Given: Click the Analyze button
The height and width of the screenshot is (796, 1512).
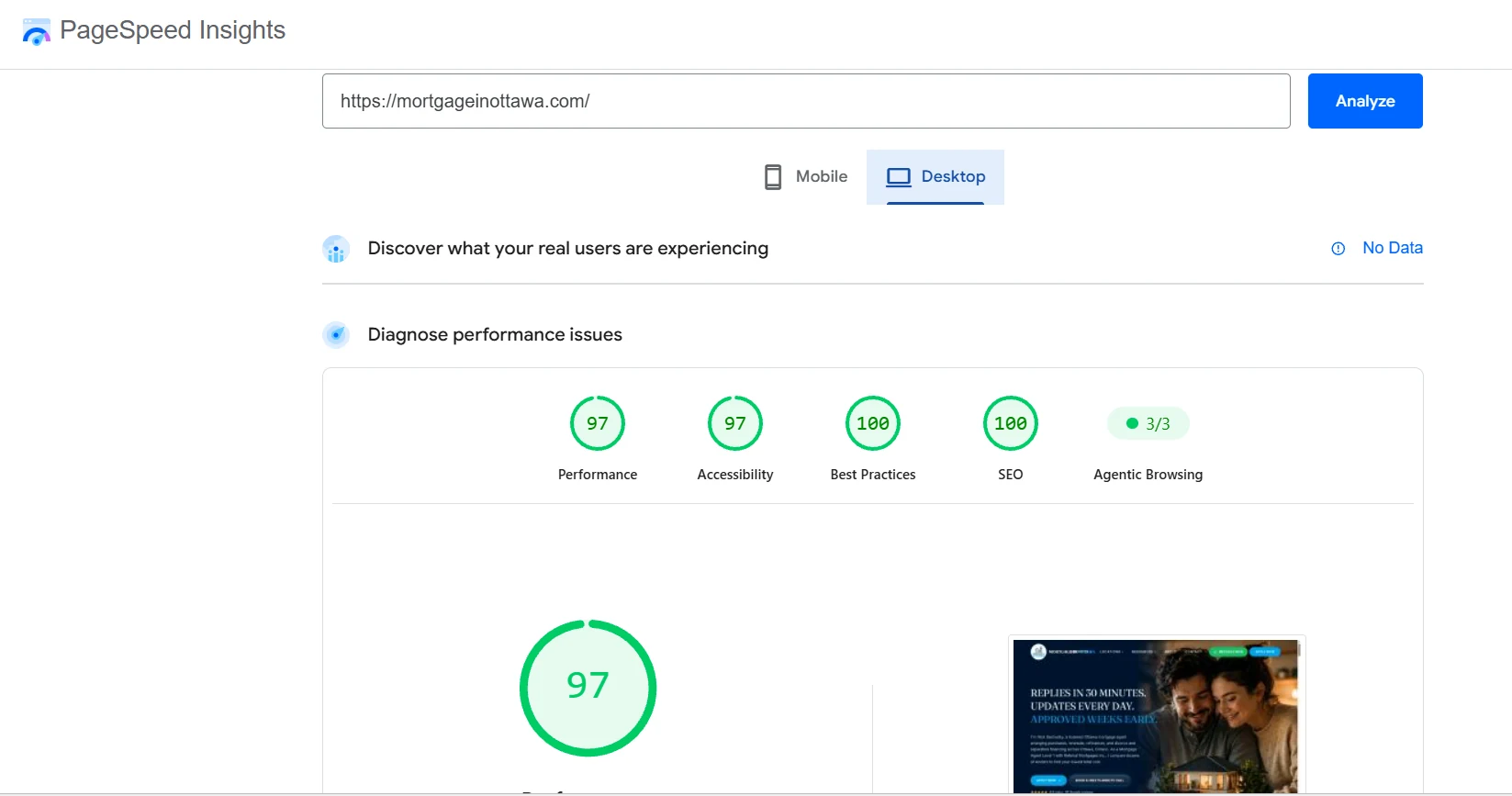Looking at the screenshot, I should click(1365, 101).
